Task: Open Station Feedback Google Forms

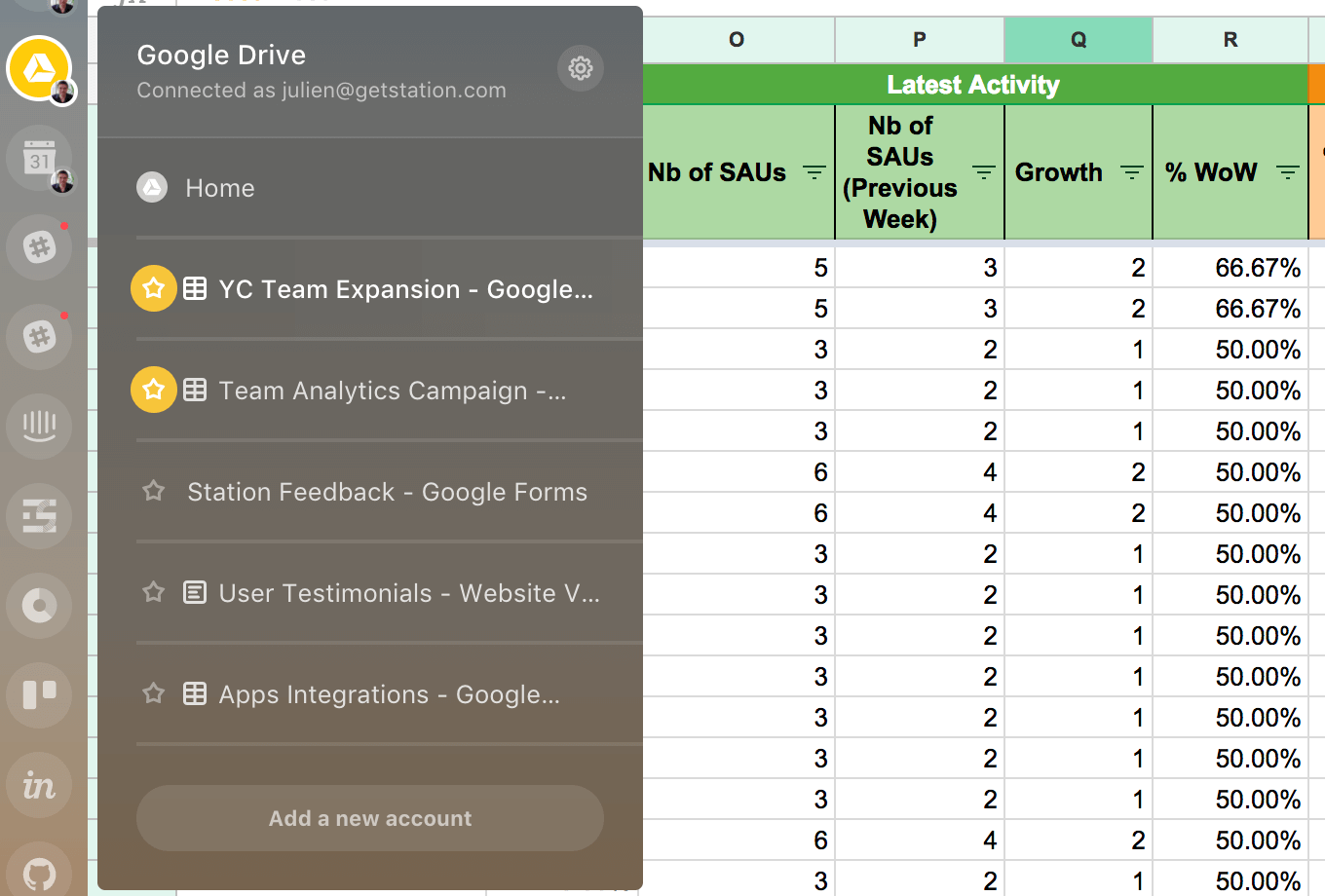Action: coord(388,492)
